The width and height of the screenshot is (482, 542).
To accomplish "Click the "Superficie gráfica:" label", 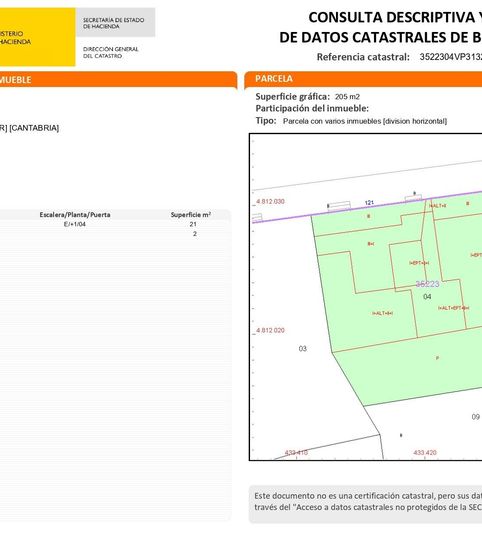I will point(293,96).
